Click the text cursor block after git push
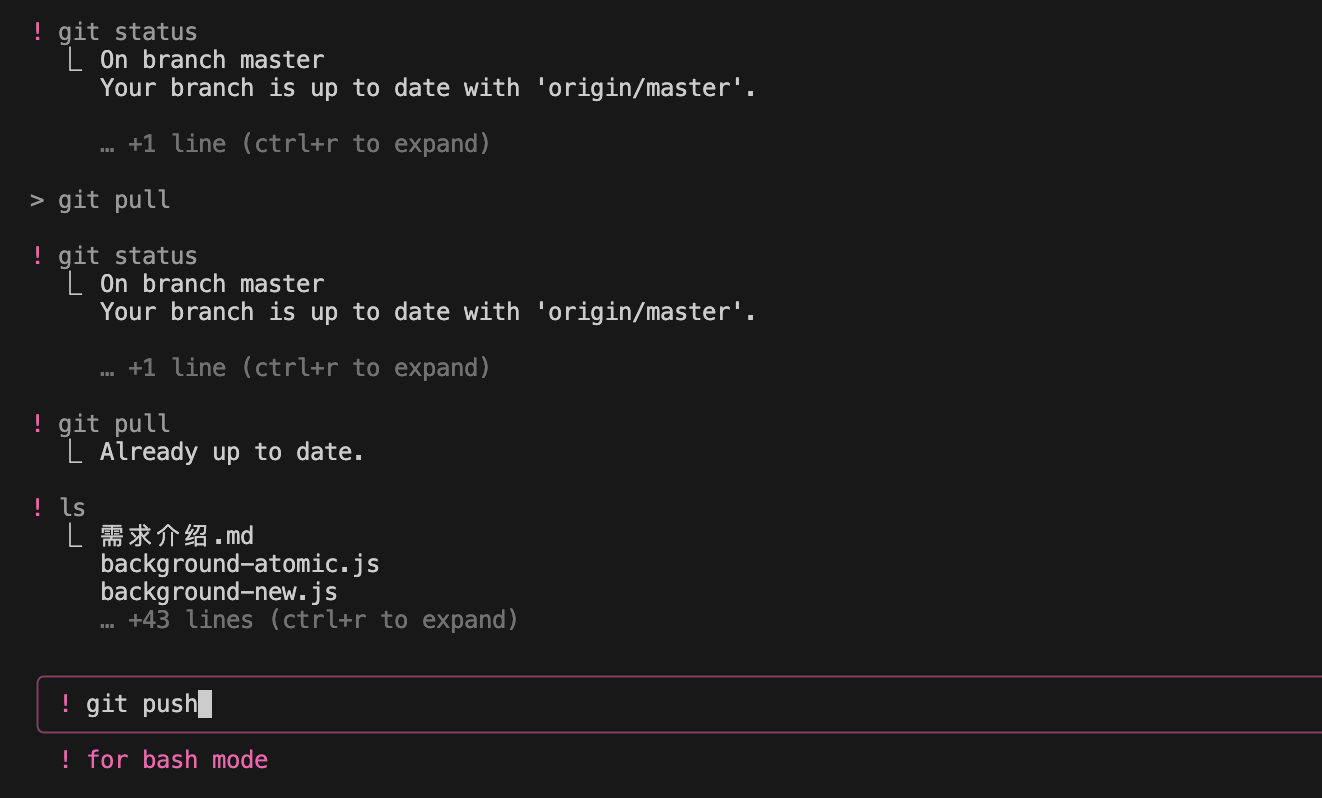Image resolution: width=1322 pixels, height=798 pixels. (205, 704)
